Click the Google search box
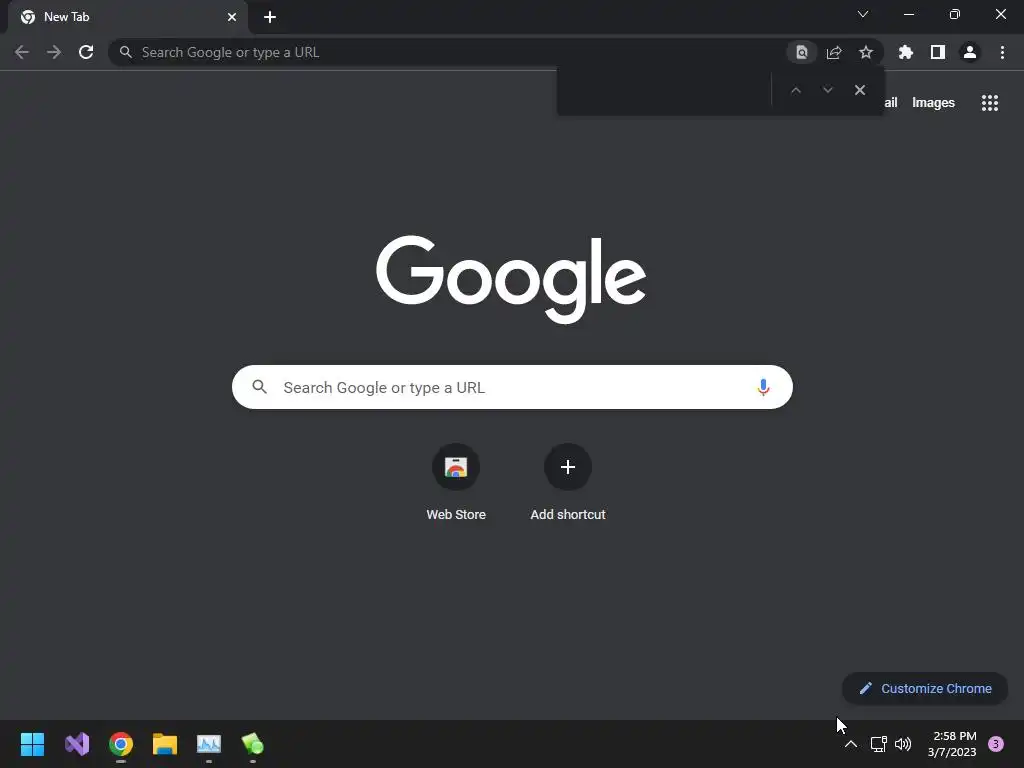The image size is (1024, 768). tap(512, 387)
